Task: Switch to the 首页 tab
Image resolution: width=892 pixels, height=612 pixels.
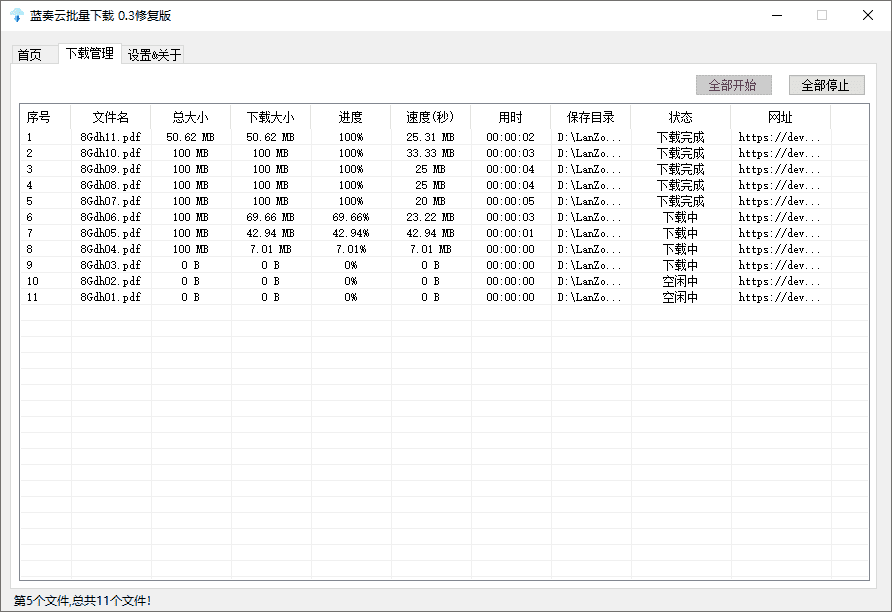Action: point(30,55)
